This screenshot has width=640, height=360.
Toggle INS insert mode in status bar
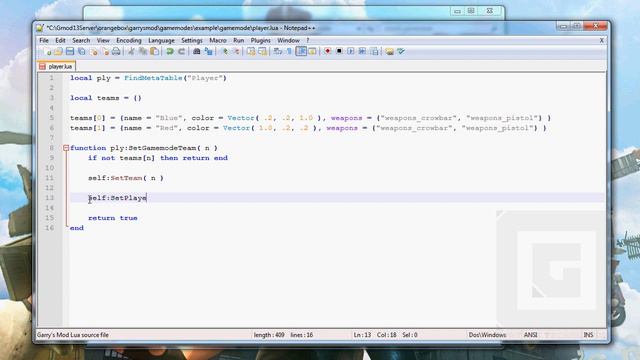coord(588,335)
